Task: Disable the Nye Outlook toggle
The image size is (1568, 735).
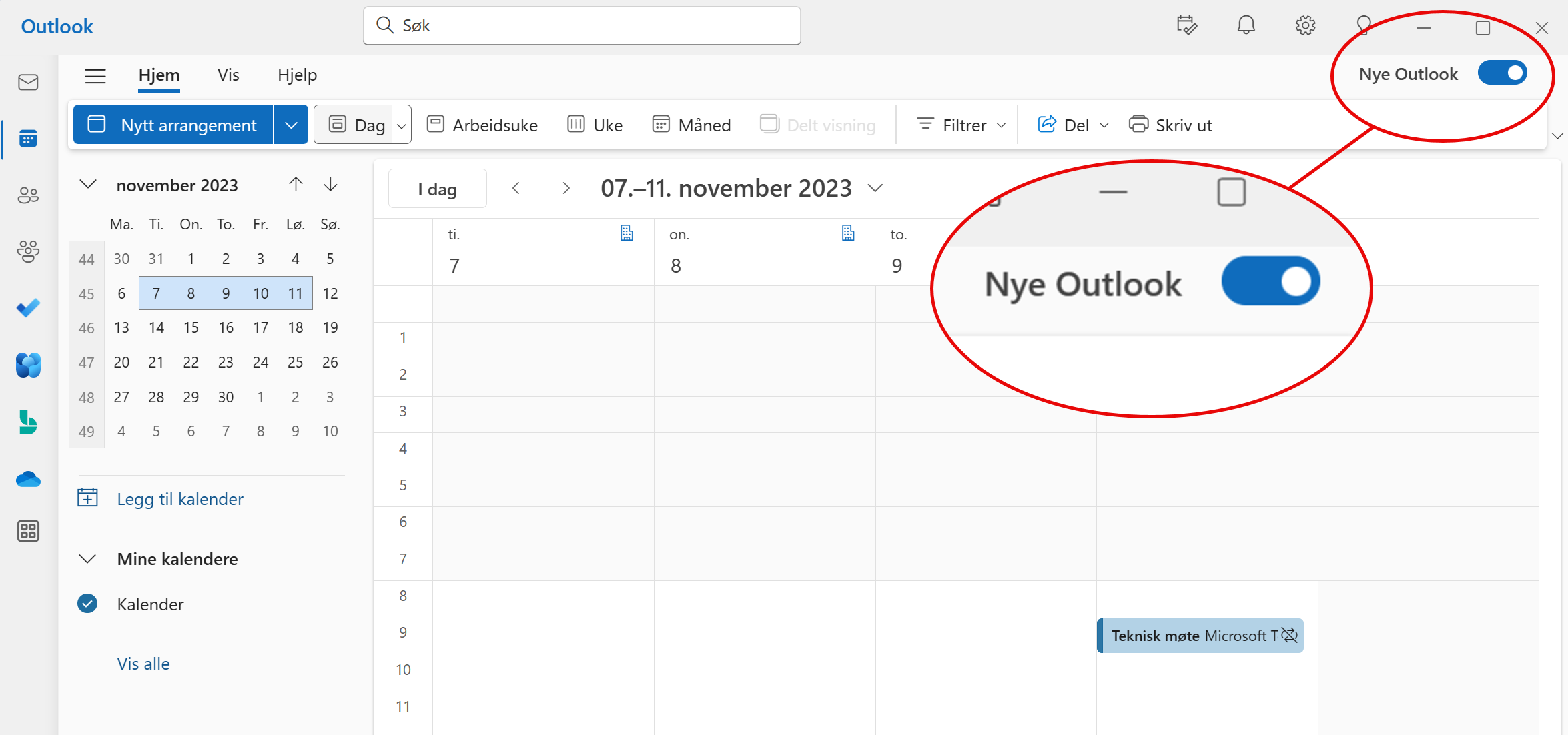Action: [1503, 73]
